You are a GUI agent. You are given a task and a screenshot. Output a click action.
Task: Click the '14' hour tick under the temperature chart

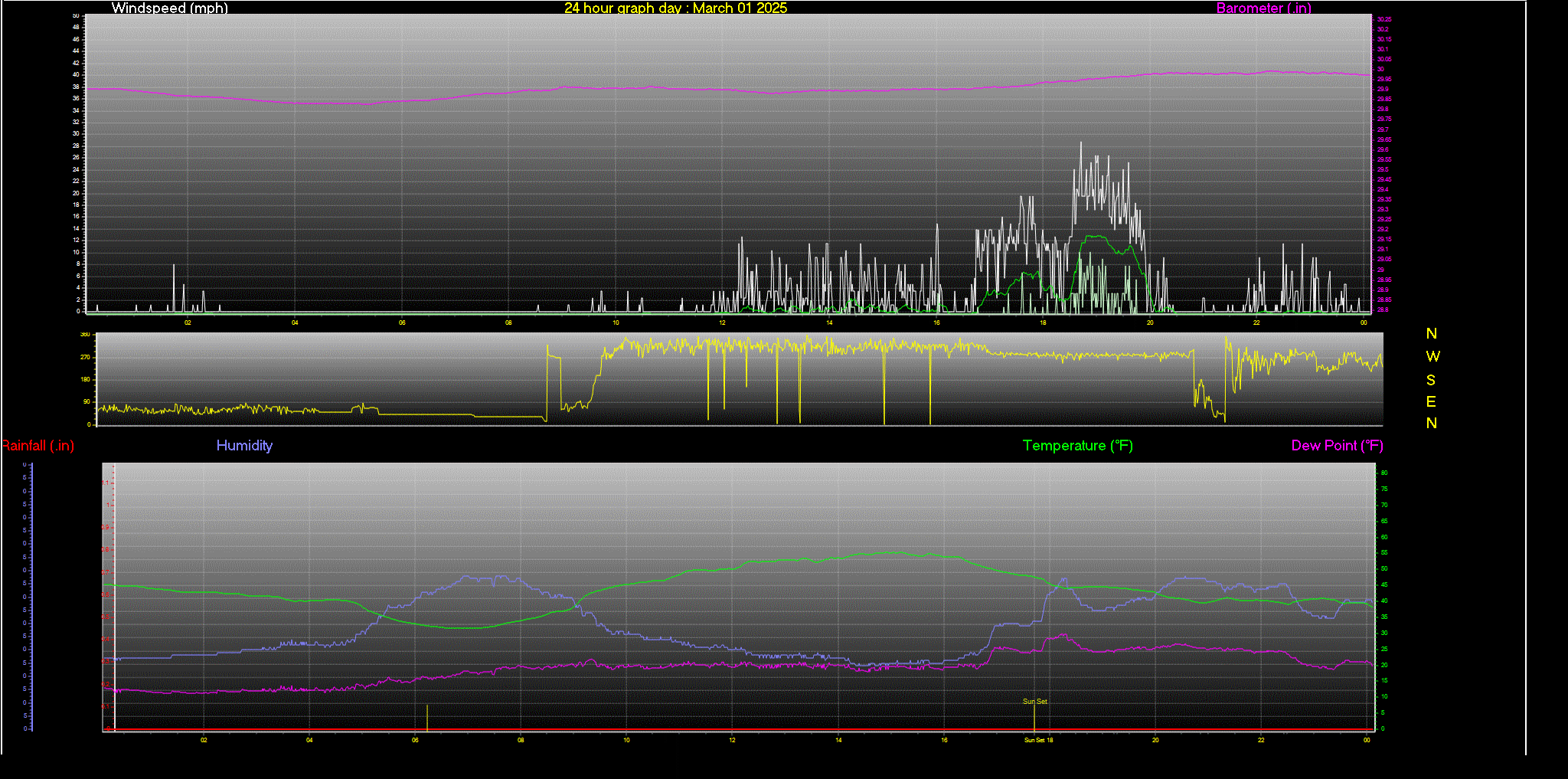(x=838, y=740)
